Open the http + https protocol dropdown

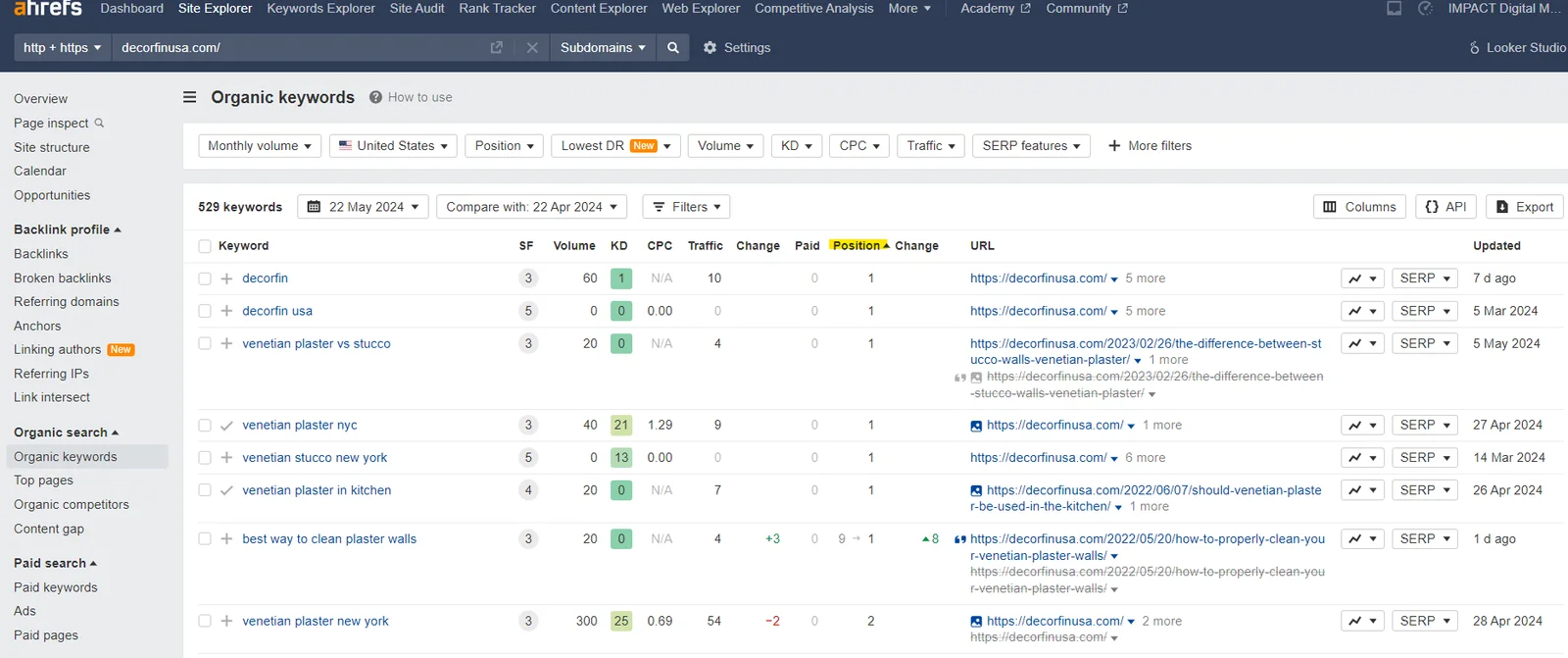(62, 47)
